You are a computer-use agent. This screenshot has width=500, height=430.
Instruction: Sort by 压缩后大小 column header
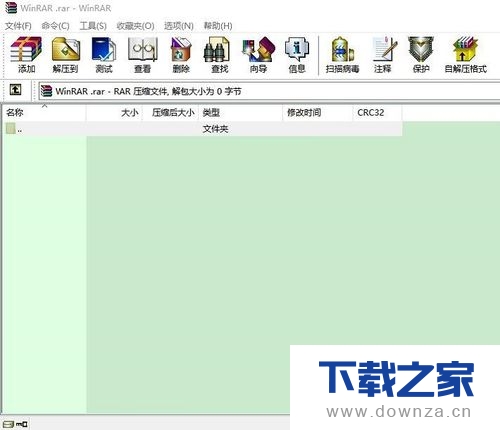pyautogui.click(x=170, y=113)
